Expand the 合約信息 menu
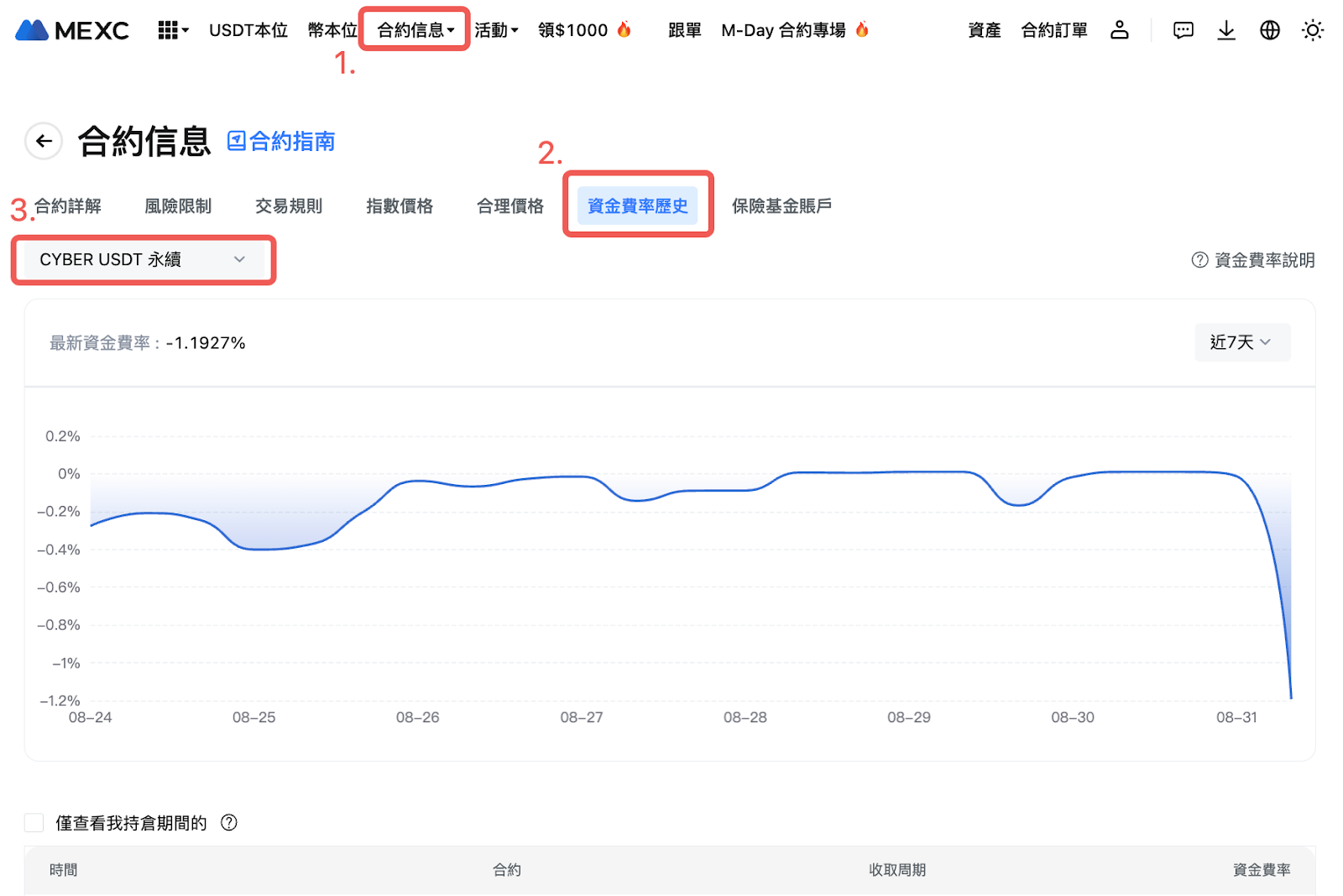The height and width of the screenshot is (896, 1343). click(x=415, y=30)
